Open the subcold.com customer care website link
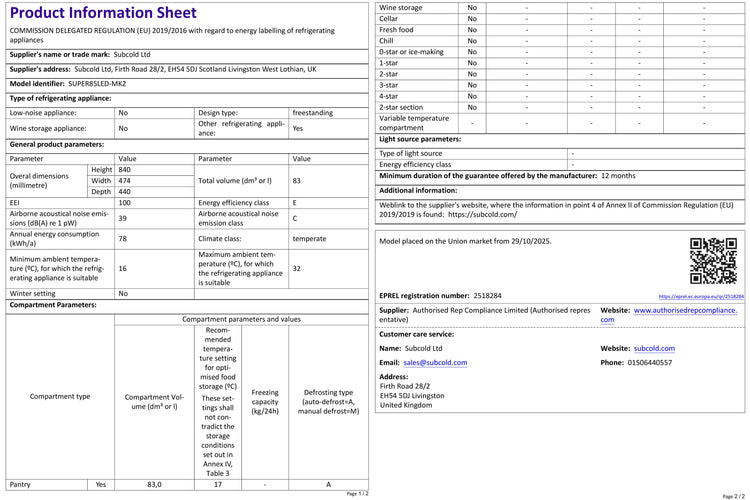This screenshot has height=500, width=750. (654, 348)
